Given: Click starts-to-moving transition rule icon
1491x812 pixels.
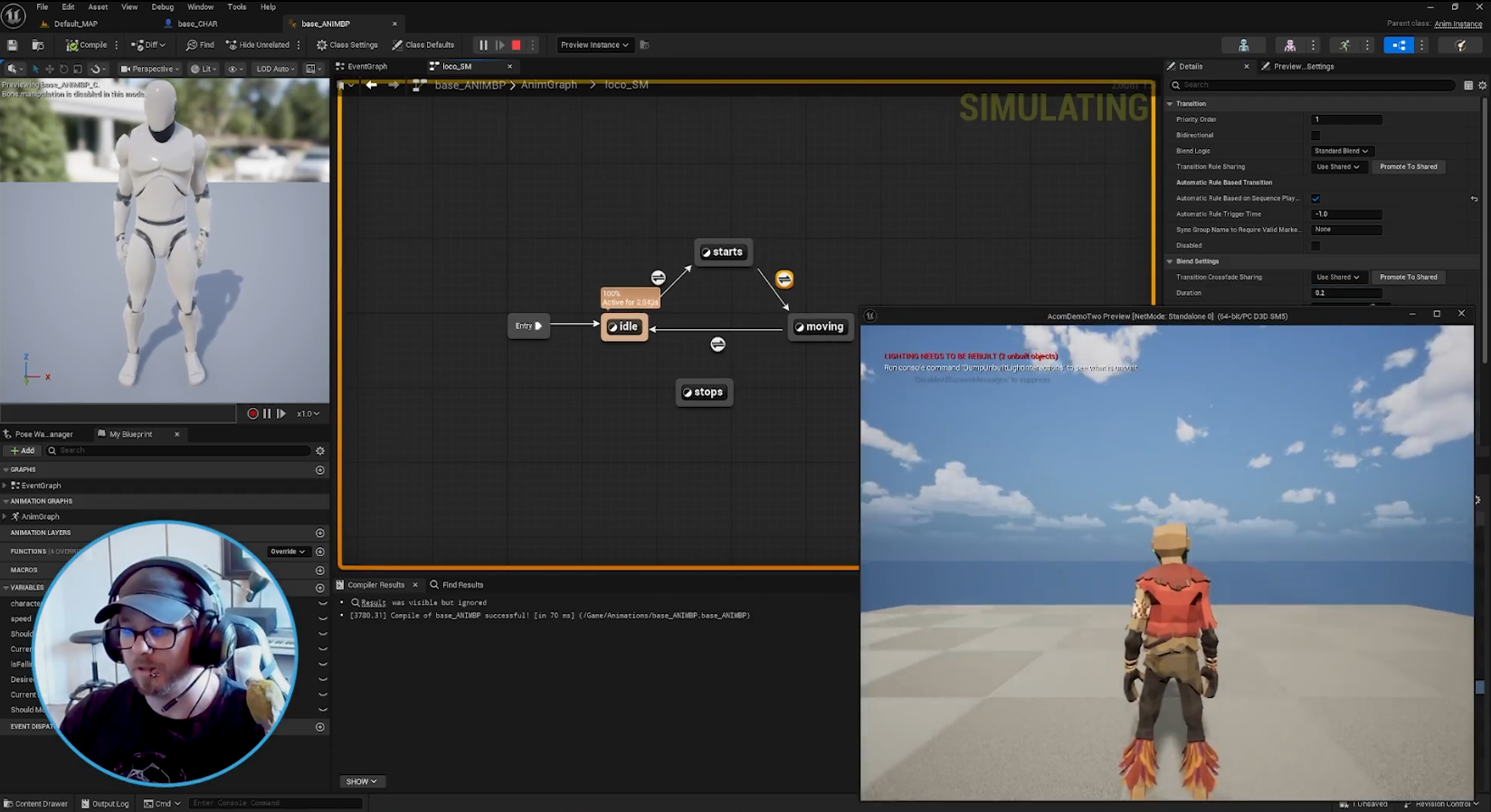Looking at the screenshot, I should coord(783,279).
